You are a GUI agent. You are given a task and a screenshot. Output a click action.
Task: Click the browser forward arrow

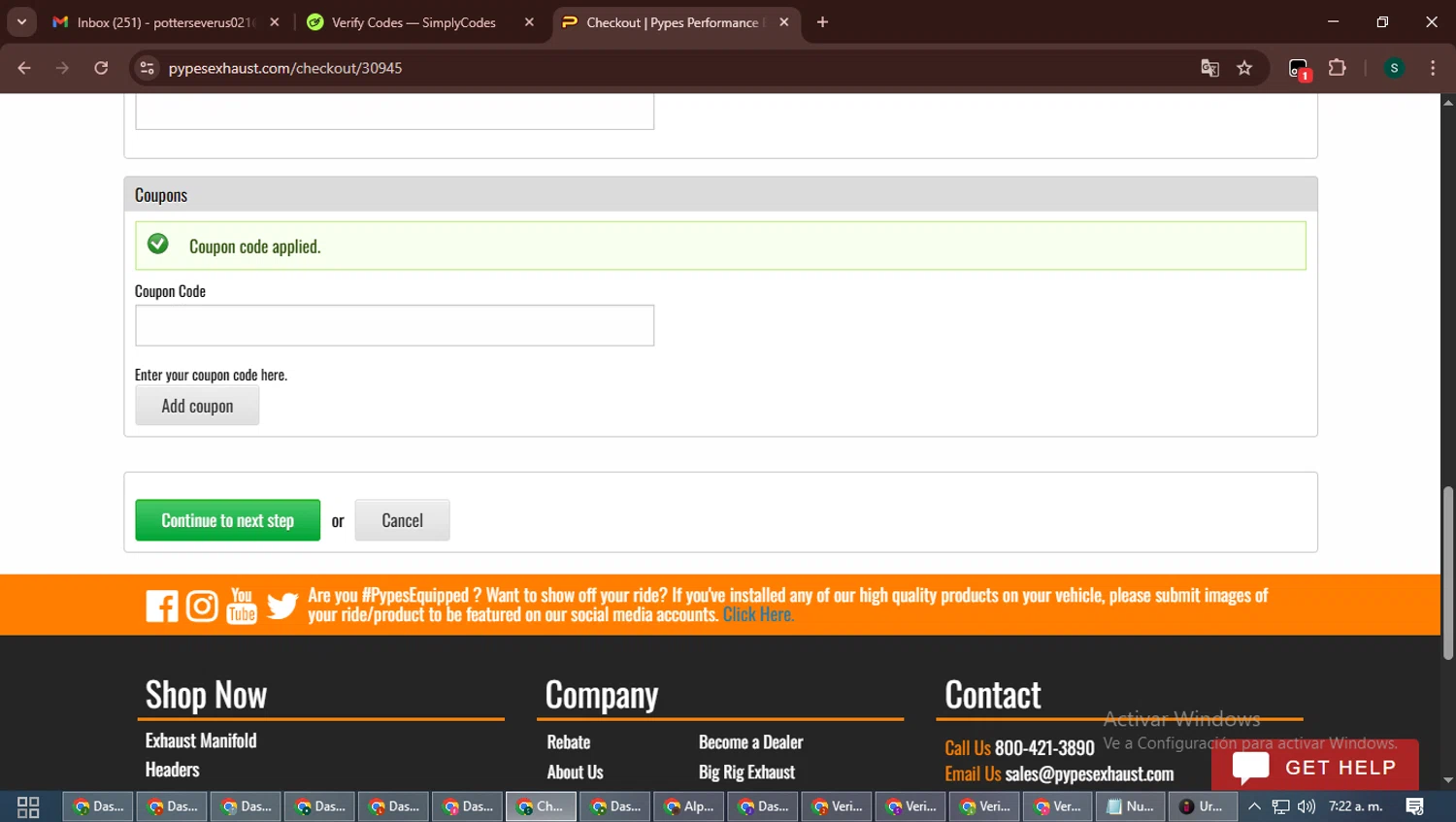[62, 68]
